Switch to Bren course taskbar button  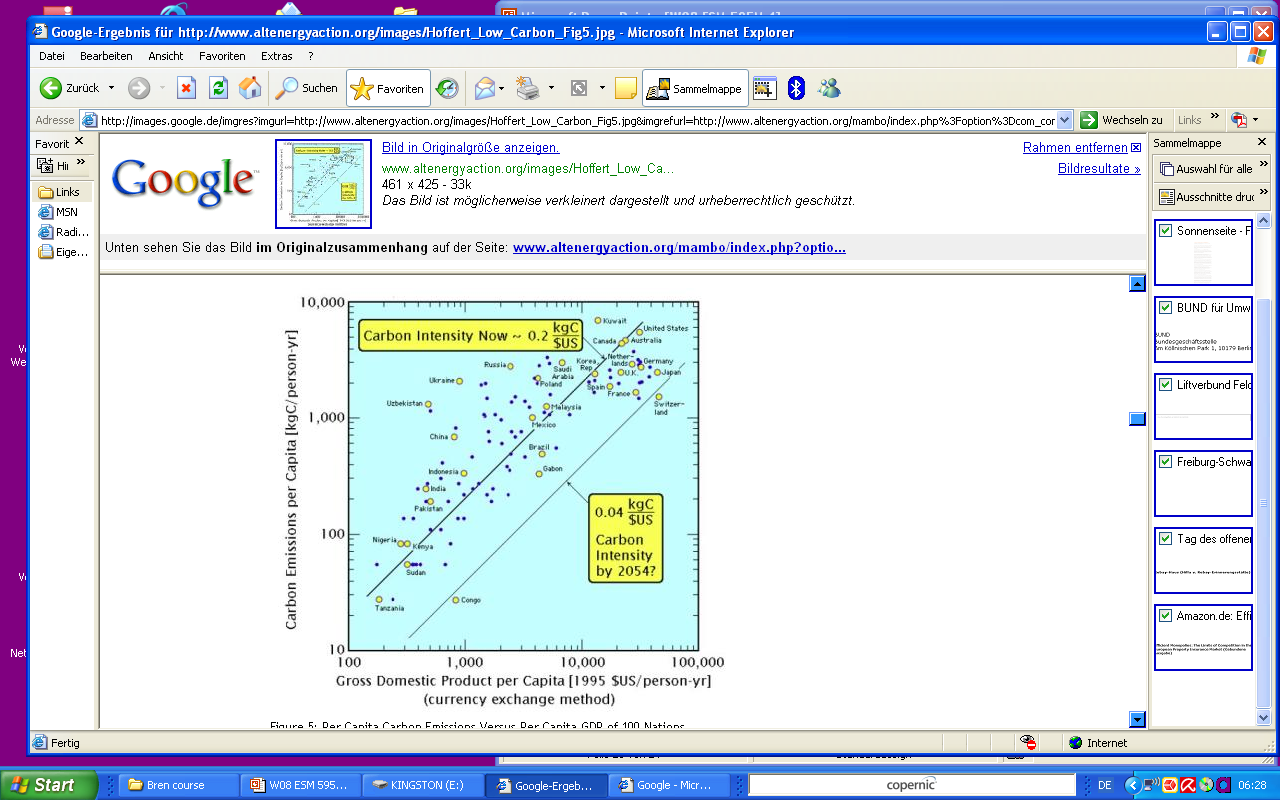pyautogui.click(x=179, y=785)
